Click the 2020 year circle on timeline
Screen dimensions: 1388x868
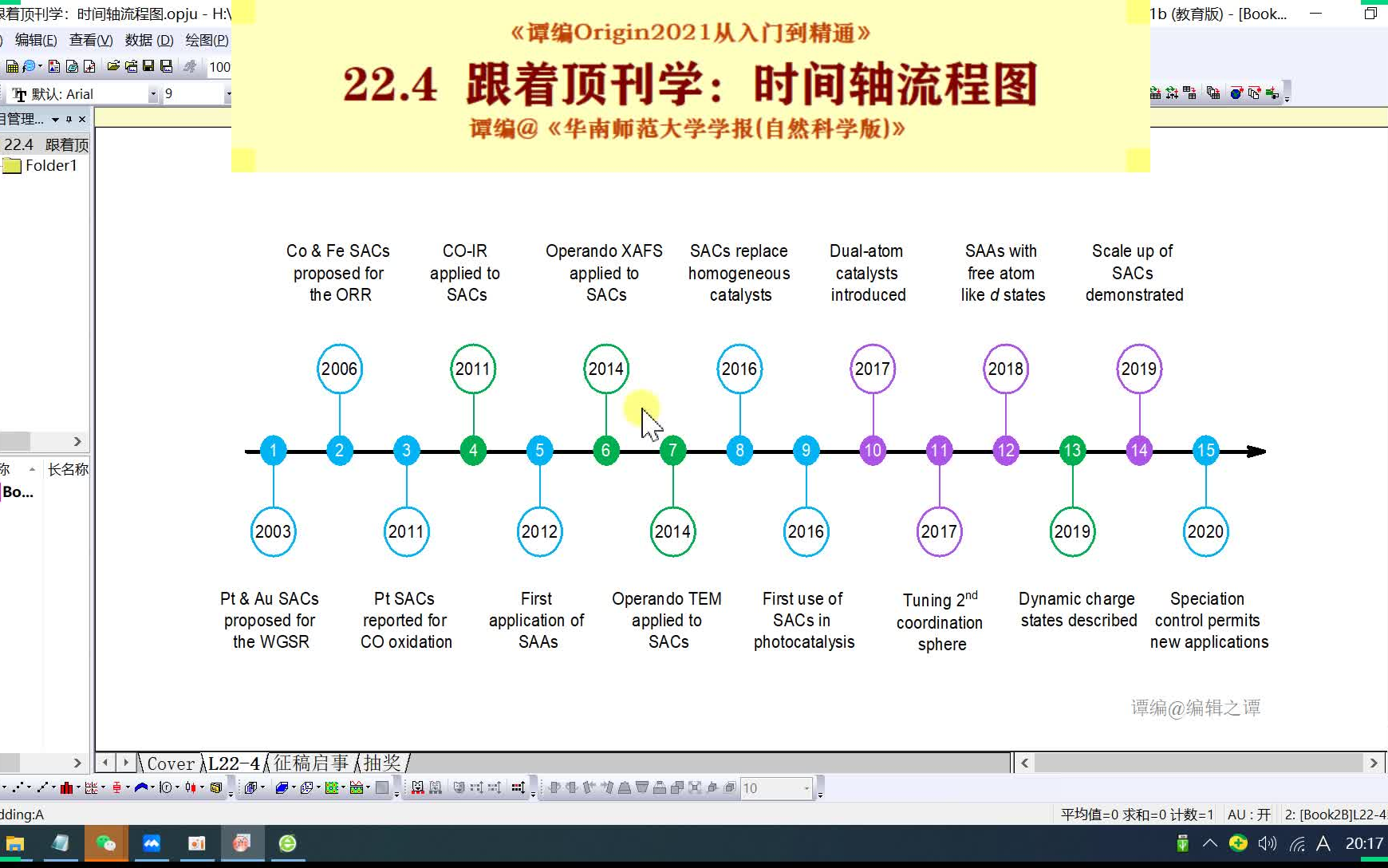tap(1205, 531)
